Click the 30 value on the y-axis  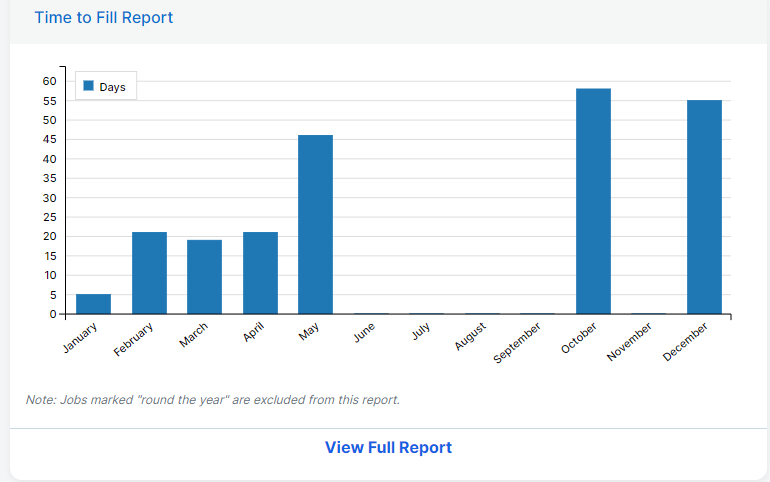[x=49, y=198]
